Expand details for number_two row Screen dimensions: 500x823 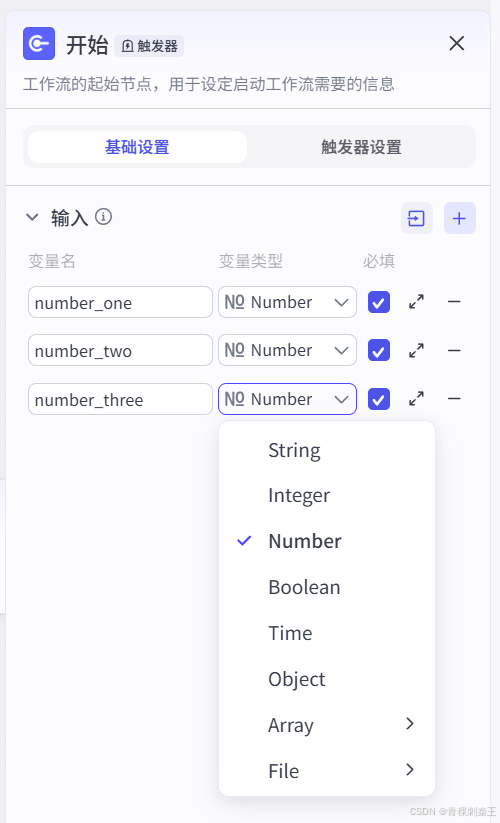point(417,350)
